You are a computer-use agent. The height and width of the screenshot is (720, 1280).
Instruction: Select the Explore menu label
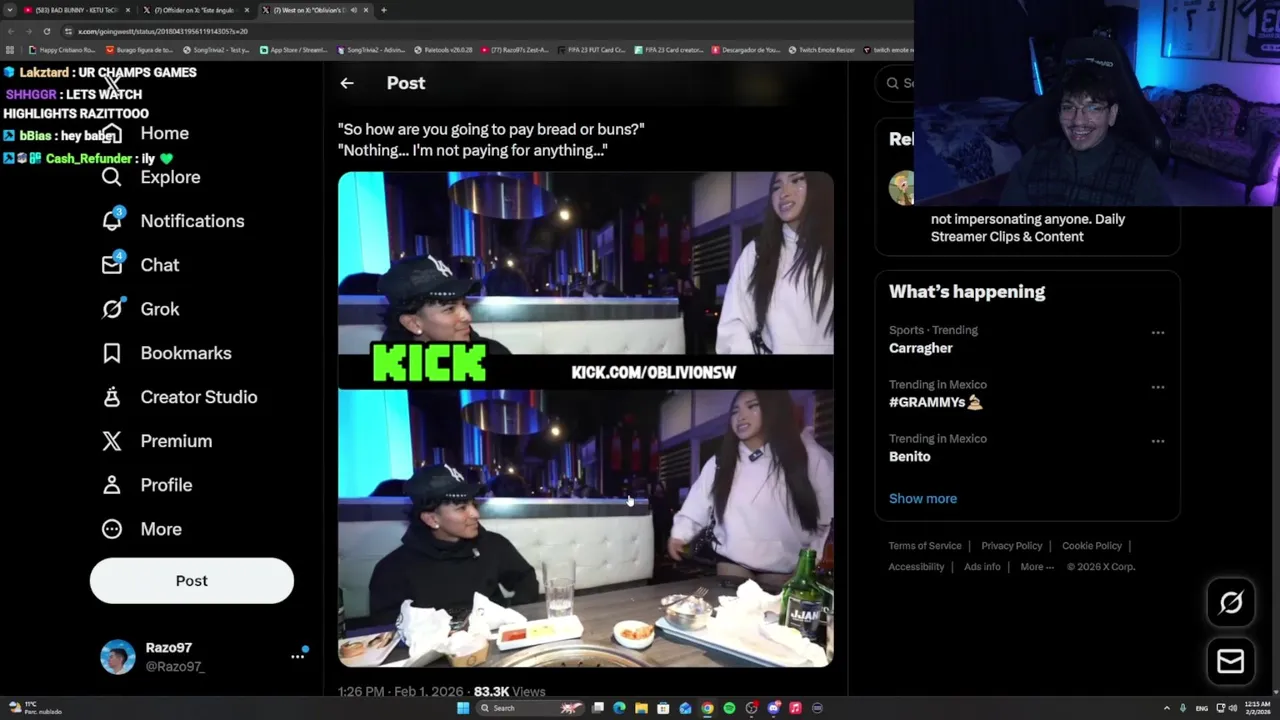tap(170, 177)
